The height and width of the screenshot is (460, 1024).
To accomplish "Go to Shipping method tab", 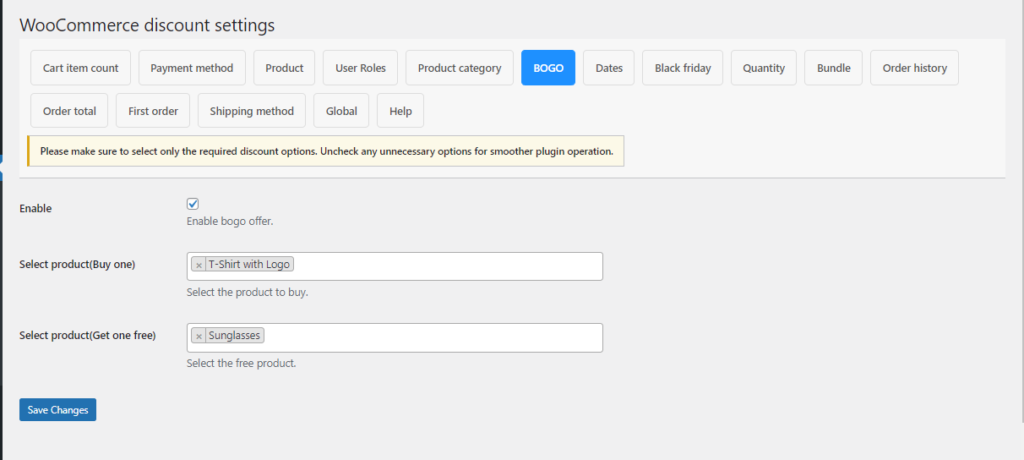I will tap(251, 110).
